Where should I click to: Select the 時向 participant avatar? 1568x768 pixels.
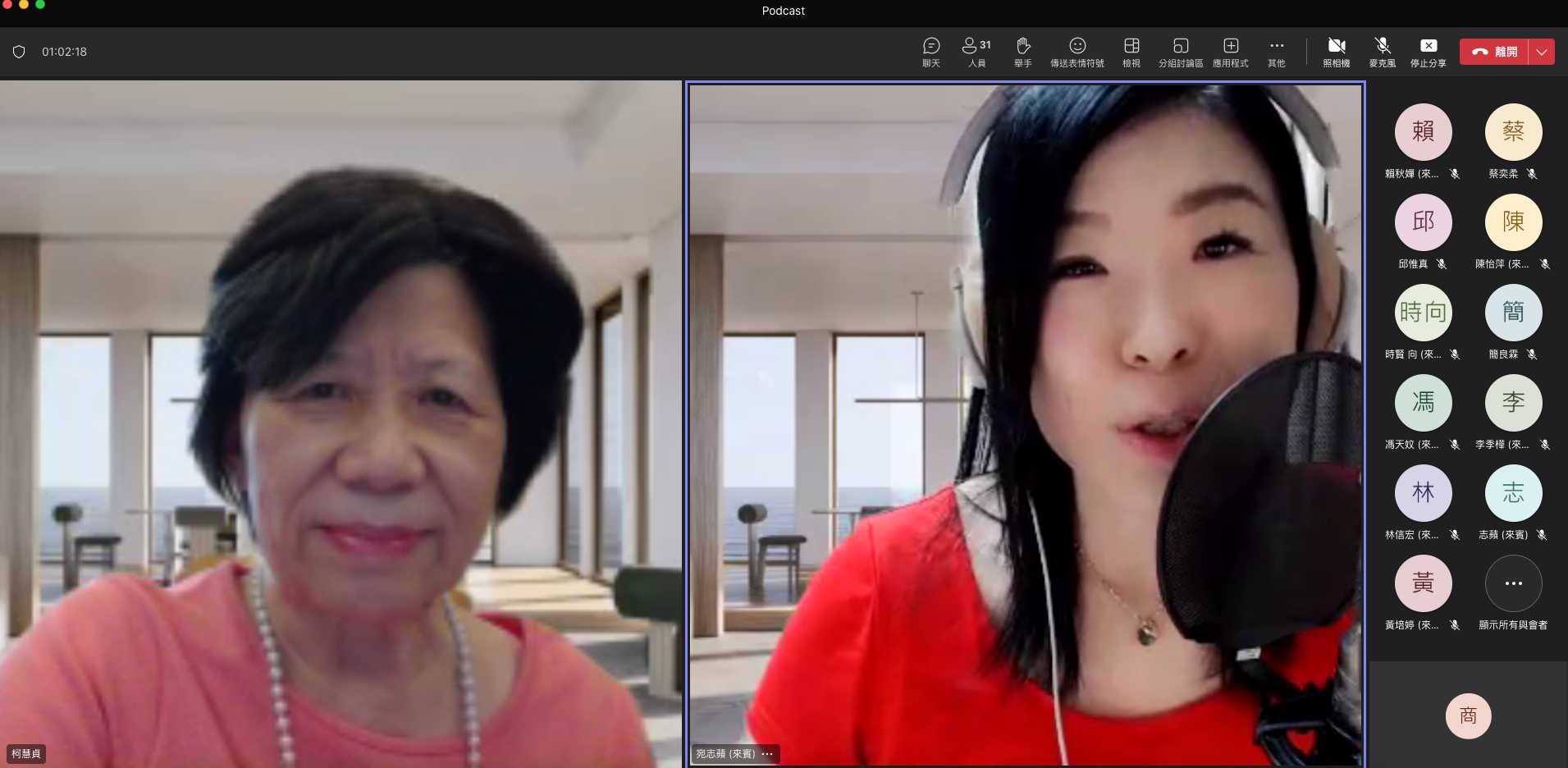click(1424, 313)
